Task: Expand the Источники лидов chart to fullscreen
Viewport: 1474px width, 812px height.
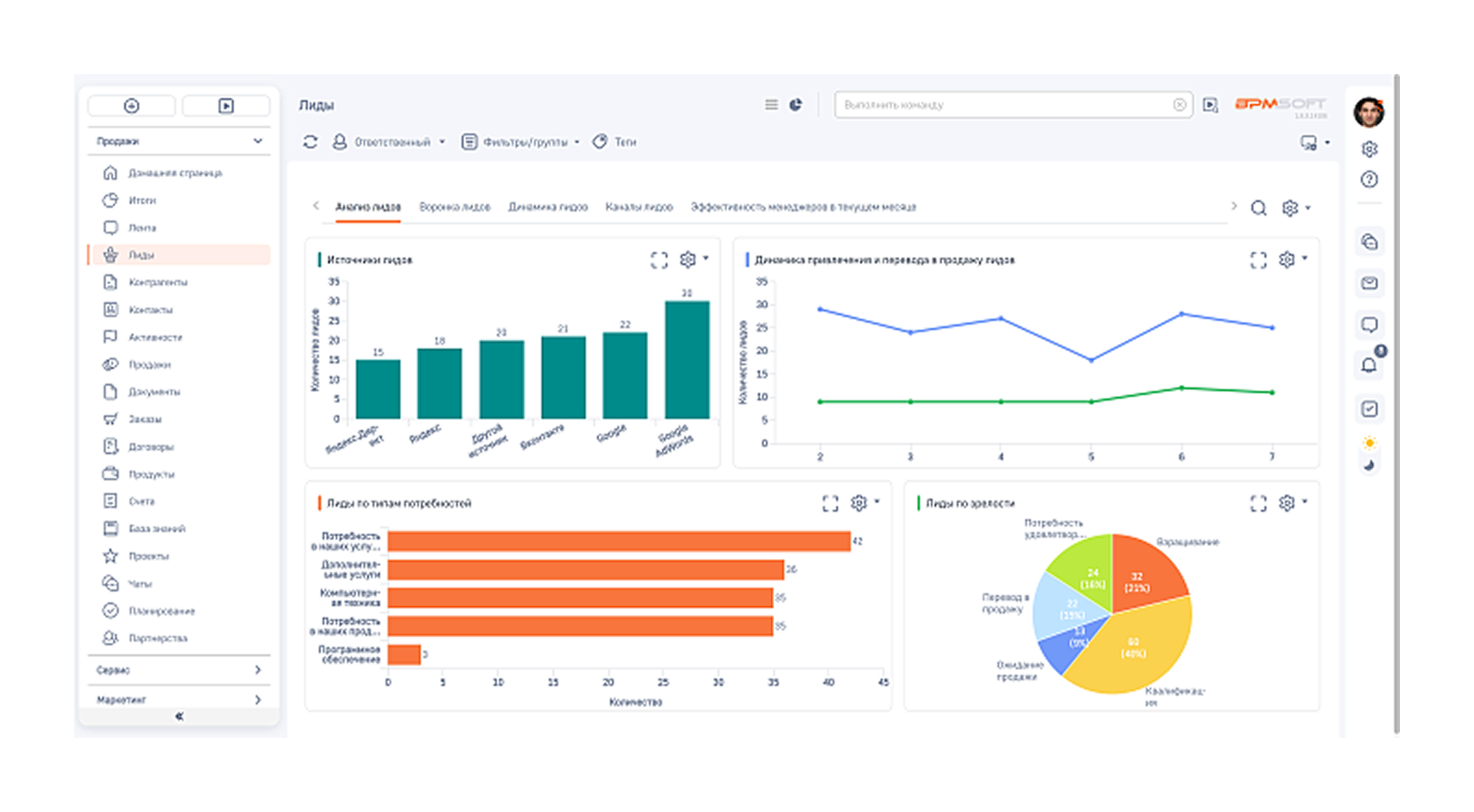Action: click(659, 260)
